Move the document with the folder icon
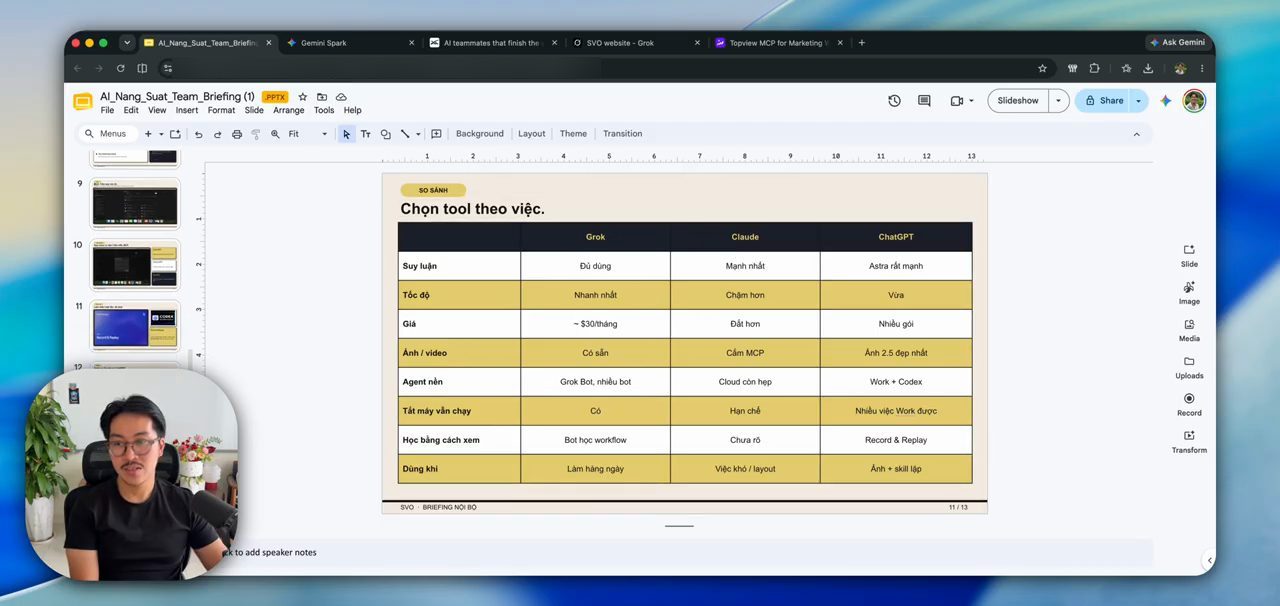Image resolution: width=1280 pixels, height=606 pixels. tap(322, 97)
